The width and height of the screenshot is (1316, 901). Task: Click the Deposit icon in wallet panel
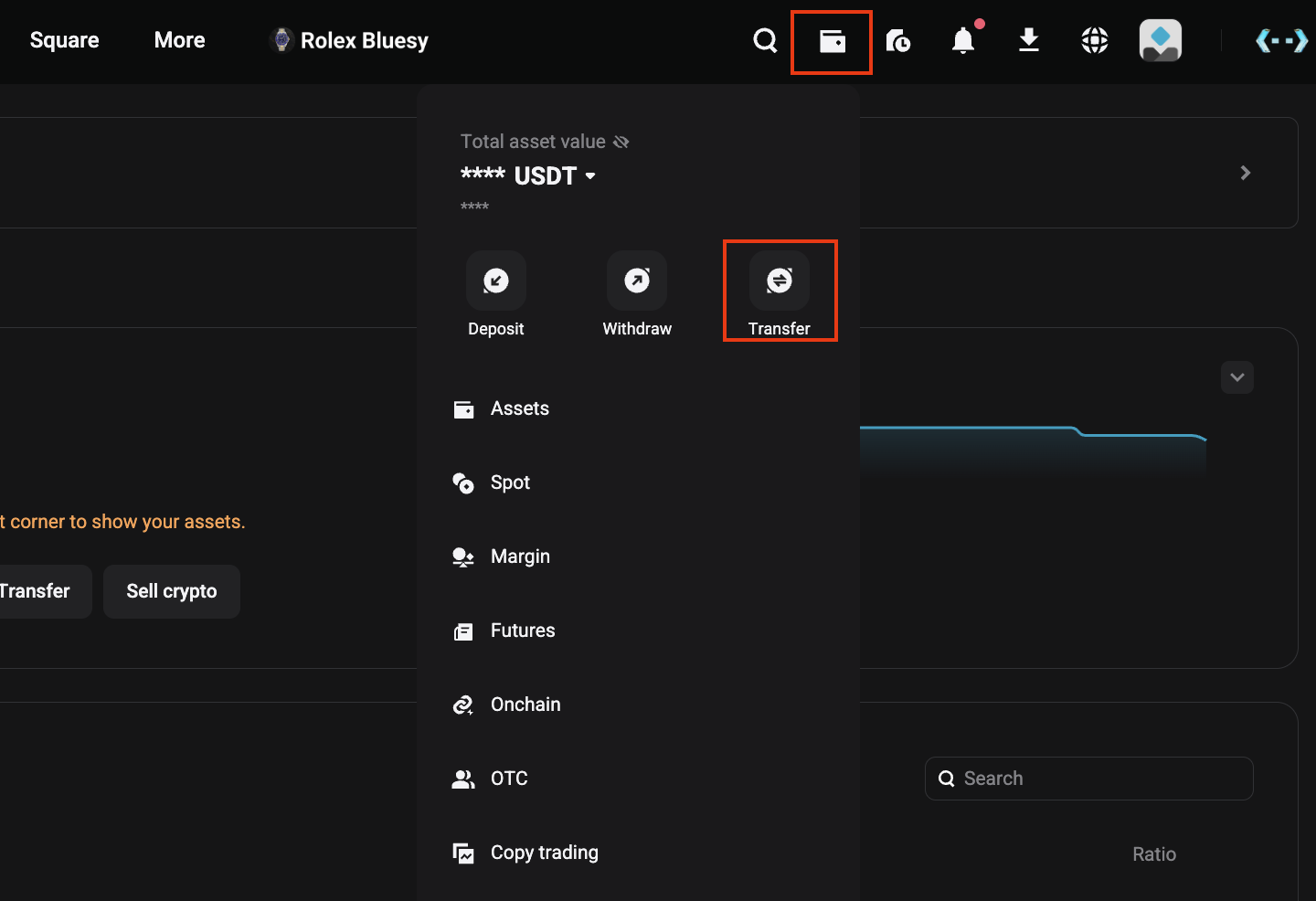(x=496, y=281)
